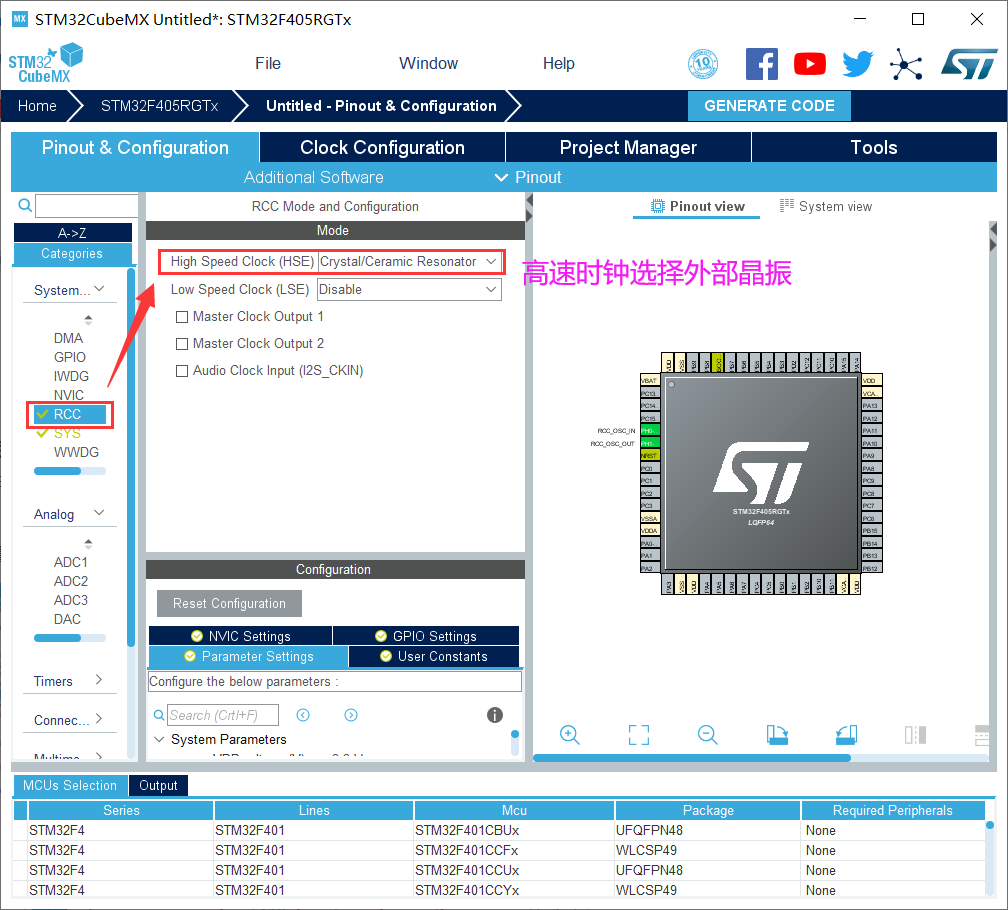Open the Facebook icon link
The image size is (1008, 910).
click(762, 64)
